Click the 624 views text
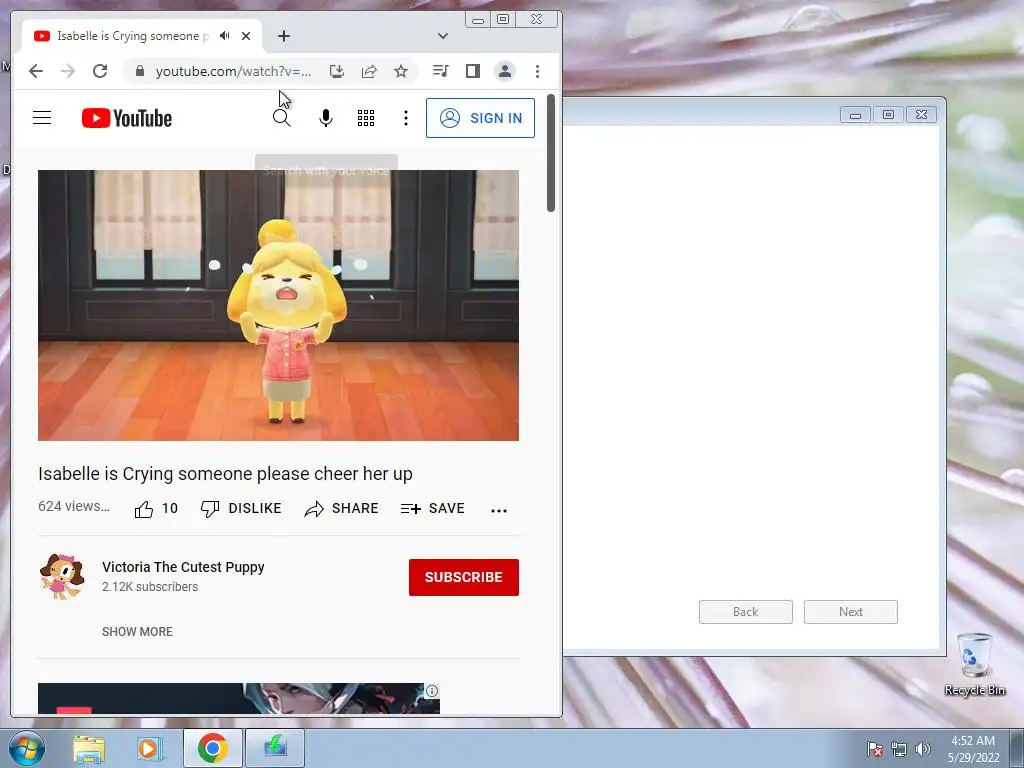Viewport: 1024px width, 768px height. [x=74, y=506]
